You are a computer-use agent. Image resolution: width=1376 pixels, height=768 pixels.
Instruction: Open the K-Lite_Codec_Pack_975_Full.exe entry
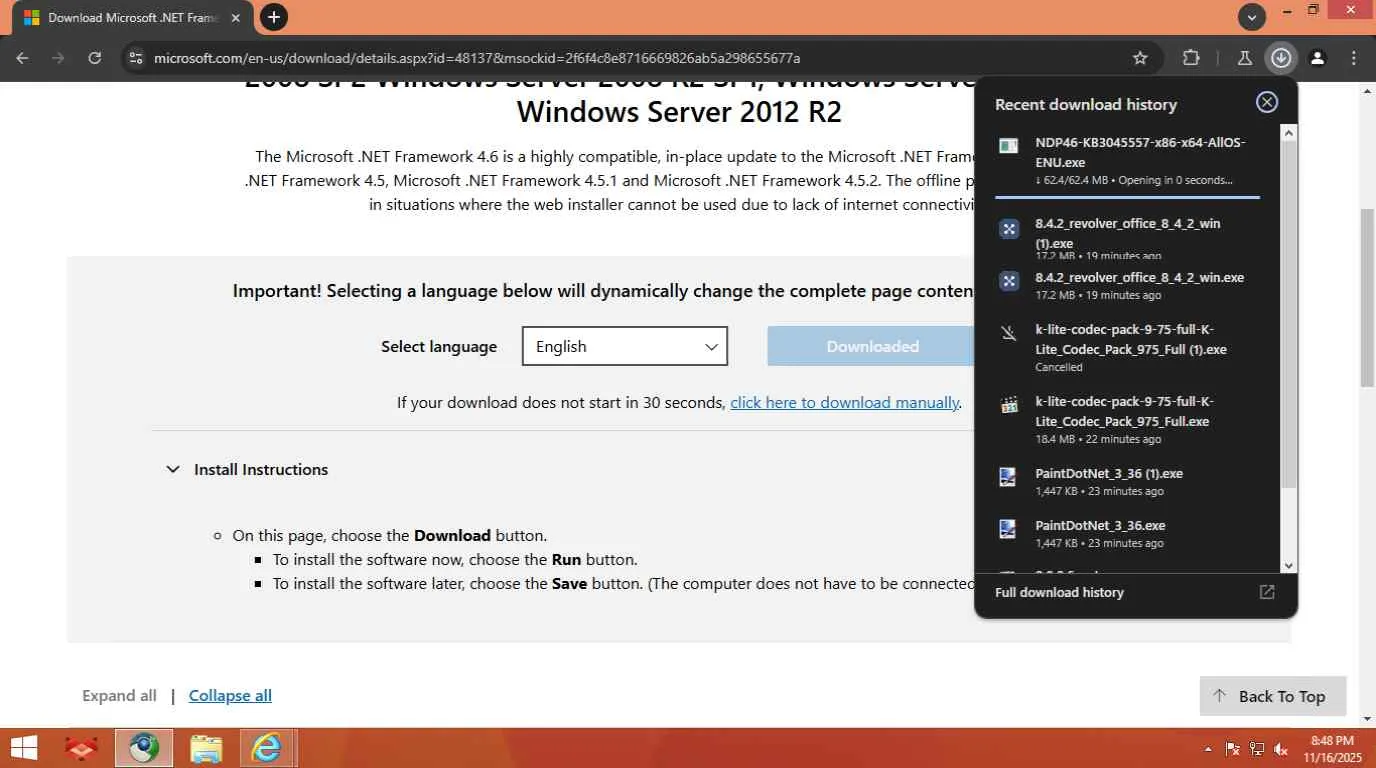click(1128, 419)
